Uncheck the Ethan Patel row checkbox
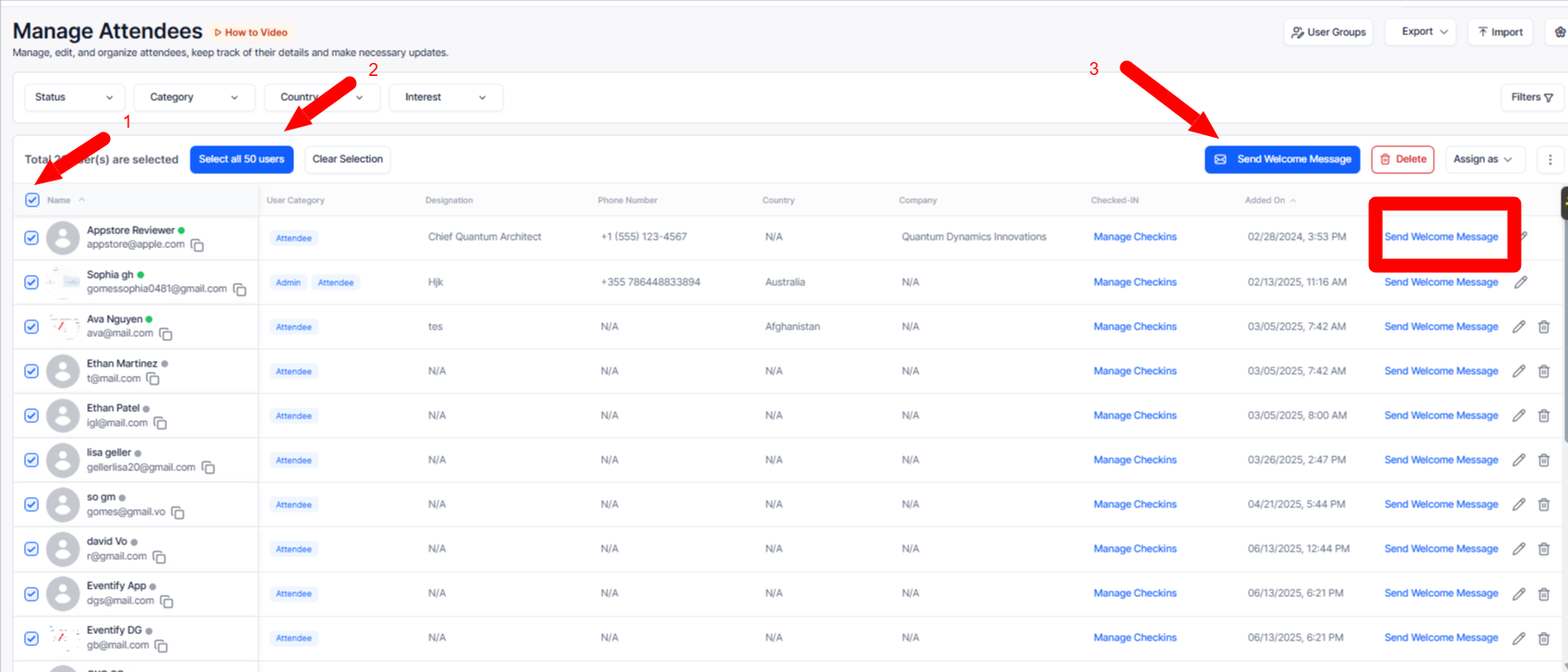Screen dimensions: 1568x672 point(31,416)
